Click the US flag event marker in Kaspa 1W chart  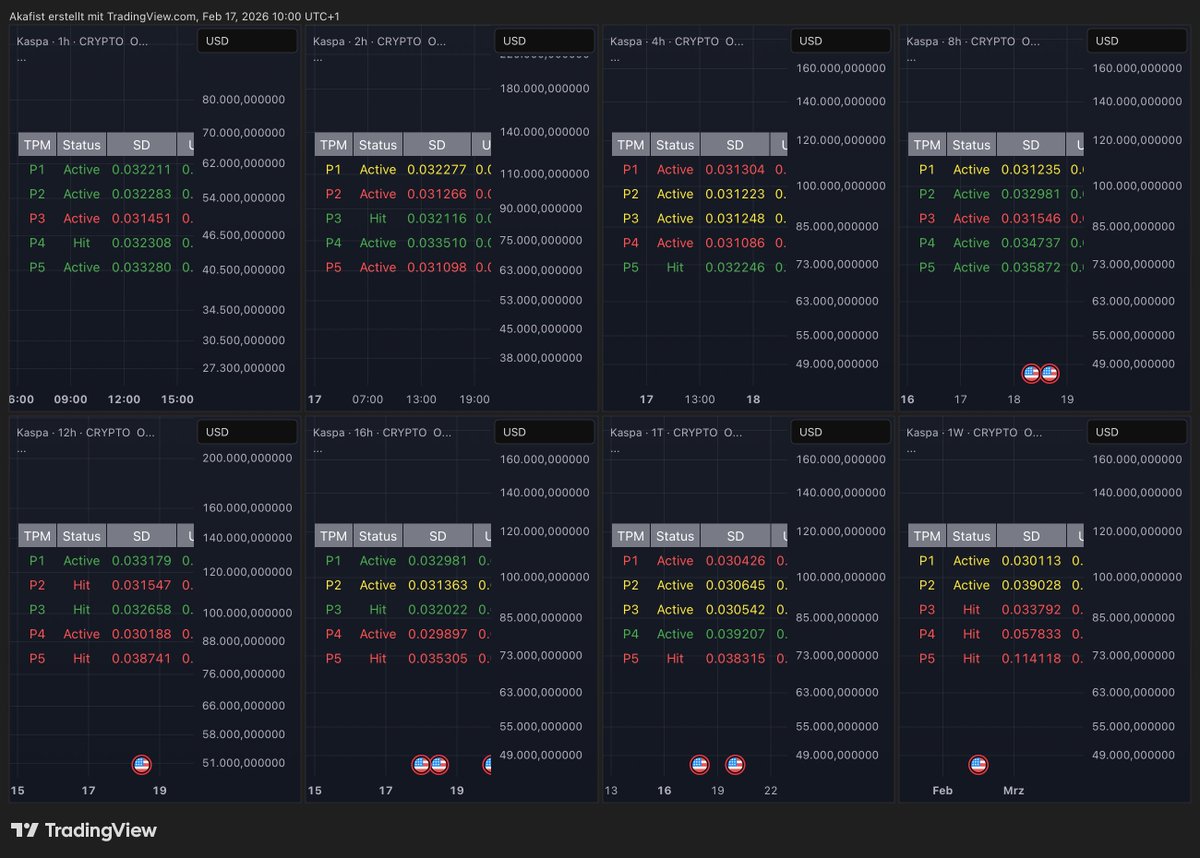pyautogui.click(x=978, y=765)
